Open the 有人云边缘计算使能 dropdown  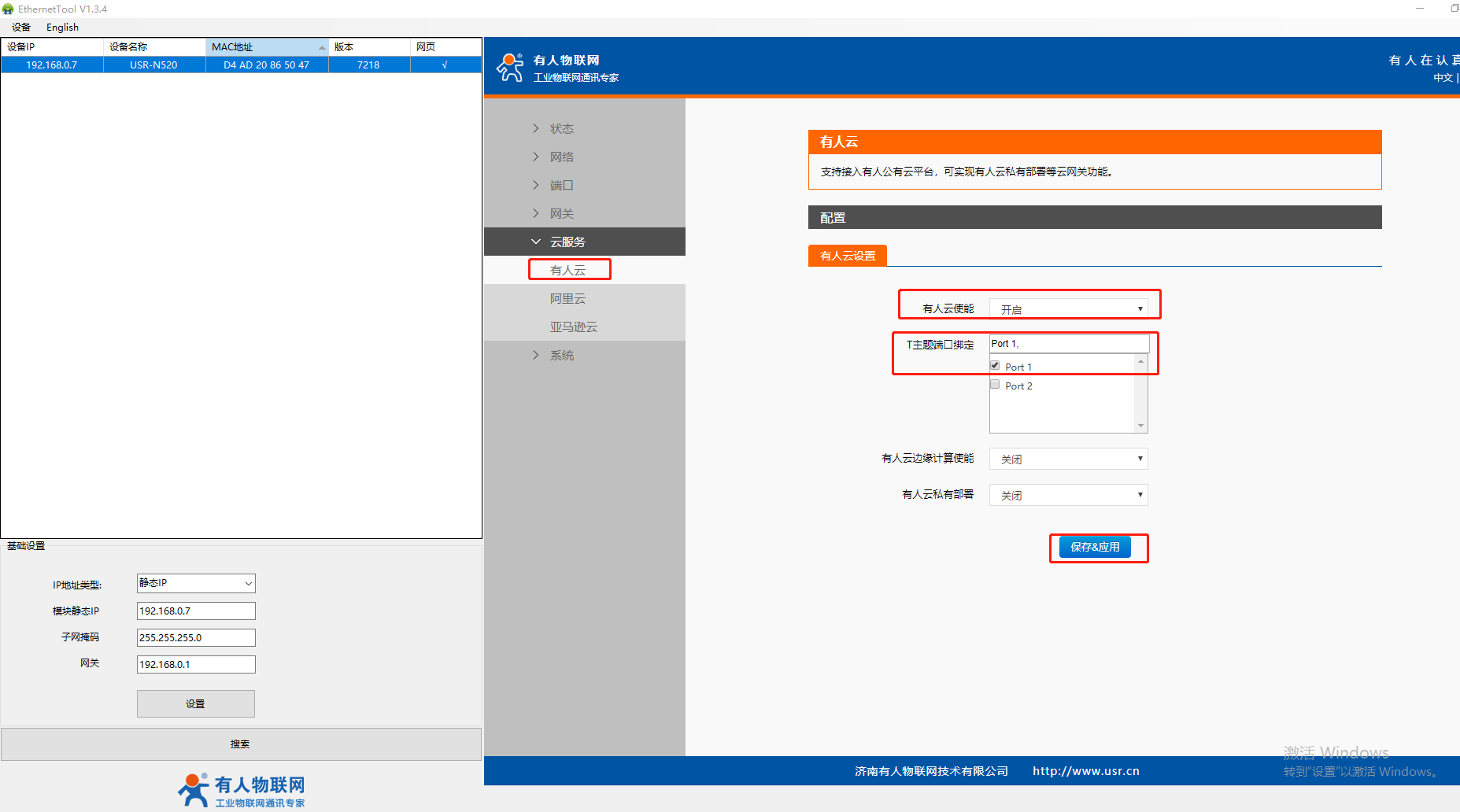[x=1068, y=459]
